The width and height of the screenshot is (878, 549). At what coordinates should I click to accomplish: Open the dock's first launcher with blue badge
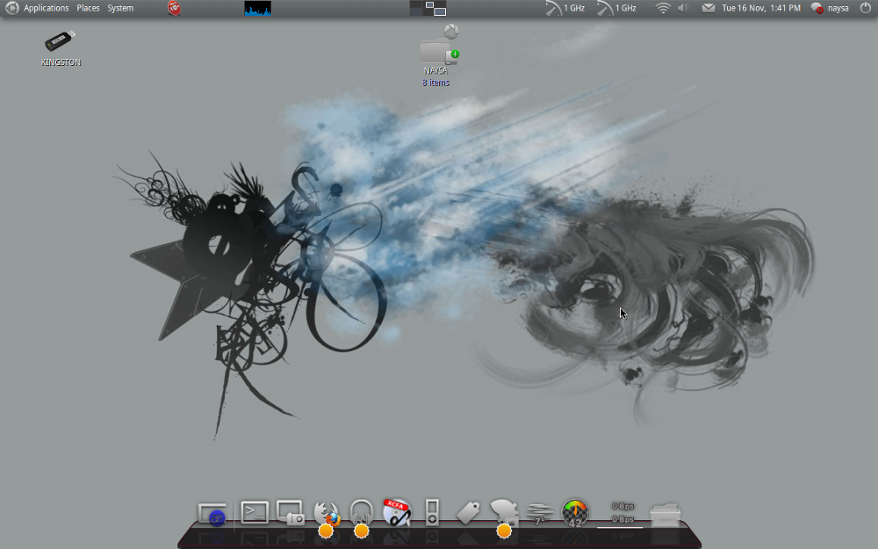pos(212,514)
